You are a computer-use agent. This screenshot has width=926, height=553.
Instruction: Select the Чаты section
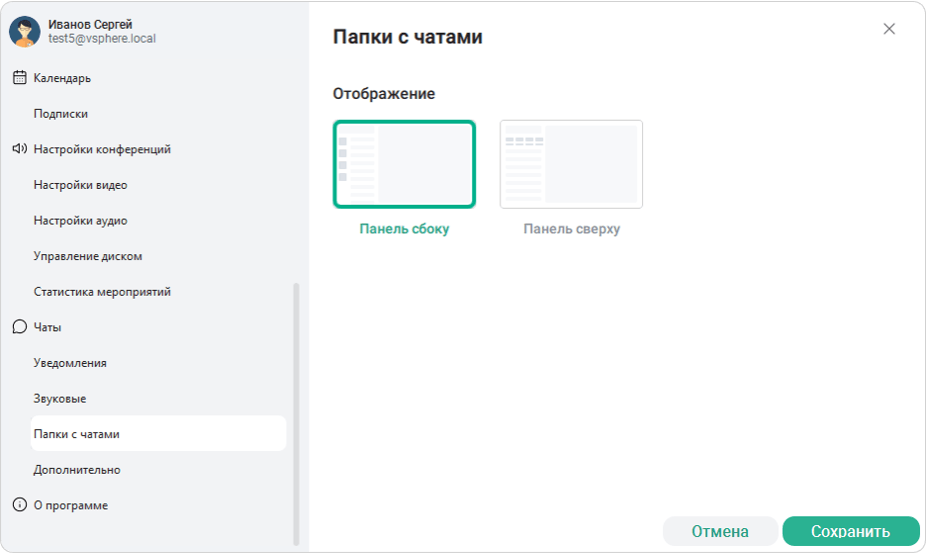[x=47, y=327]
